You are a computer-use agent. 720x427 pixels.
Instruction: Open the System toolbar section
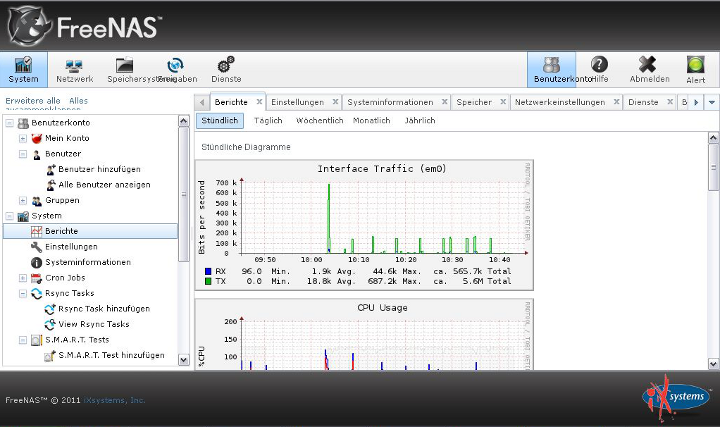click(23, 69)
